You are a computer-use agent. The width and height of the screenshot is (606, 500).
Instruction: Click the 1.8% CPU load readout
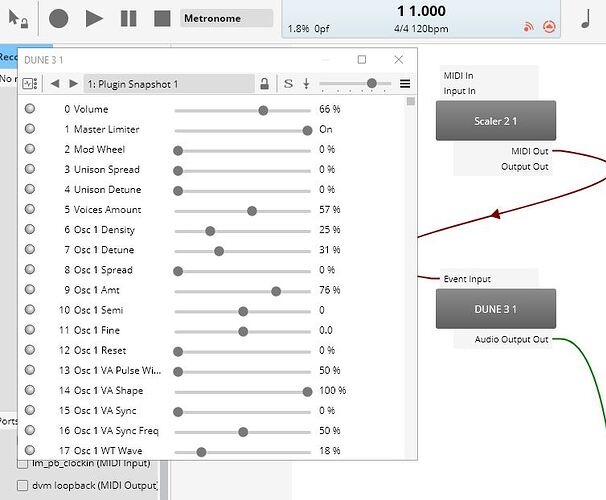[298, 29]
